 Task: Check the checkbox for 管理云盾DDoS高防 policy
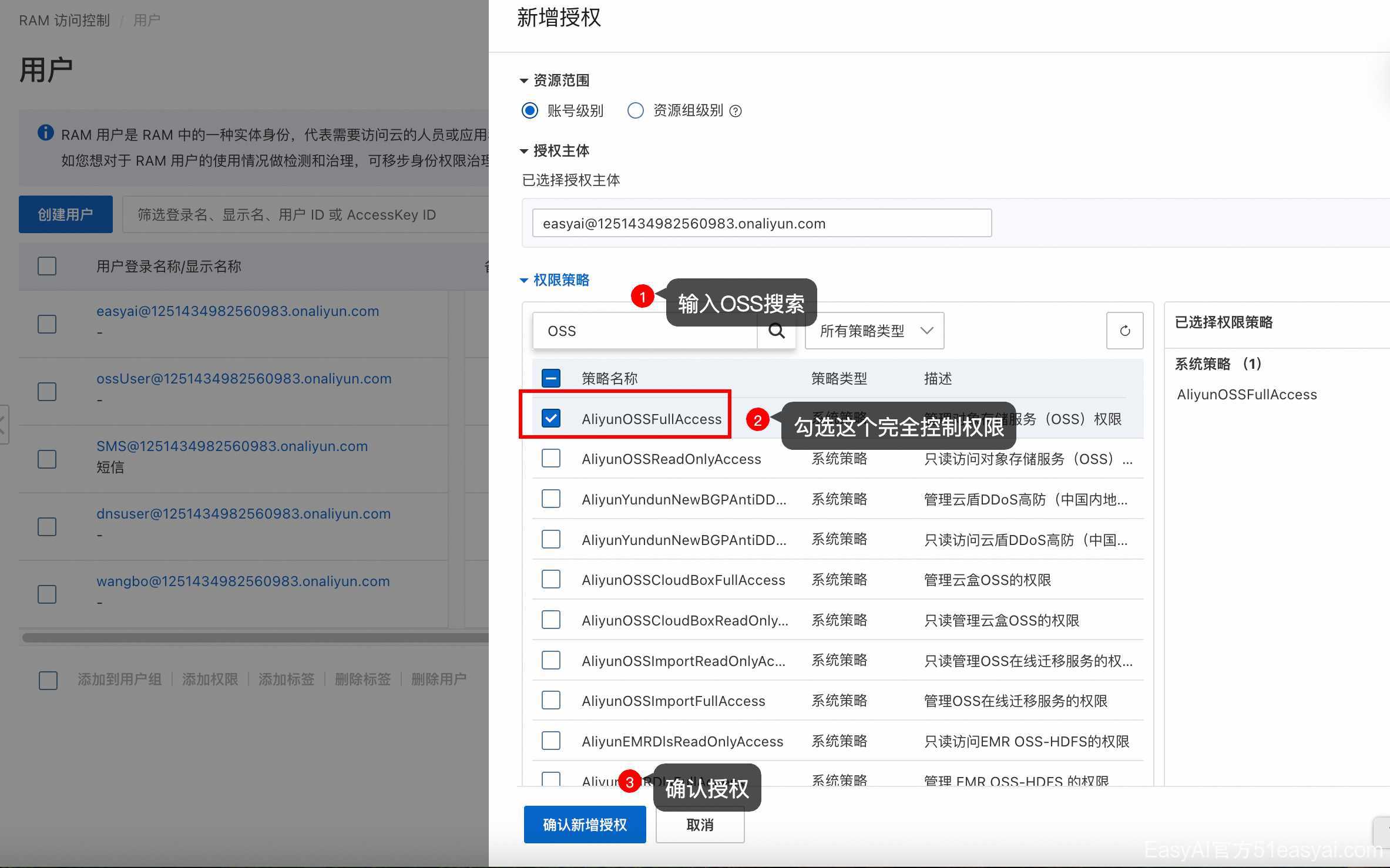tap(550, 499)
